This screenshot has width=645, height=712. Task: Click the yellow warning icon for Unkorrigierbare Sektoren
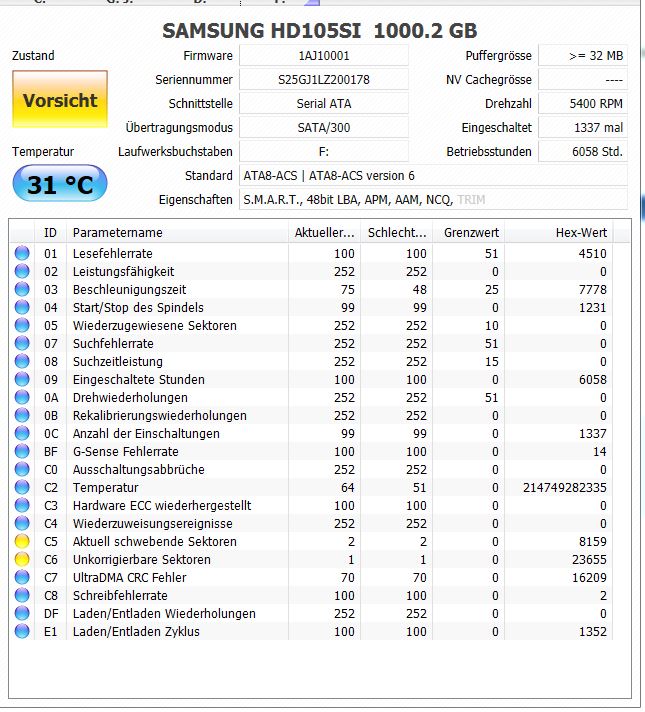click(22, 559)
